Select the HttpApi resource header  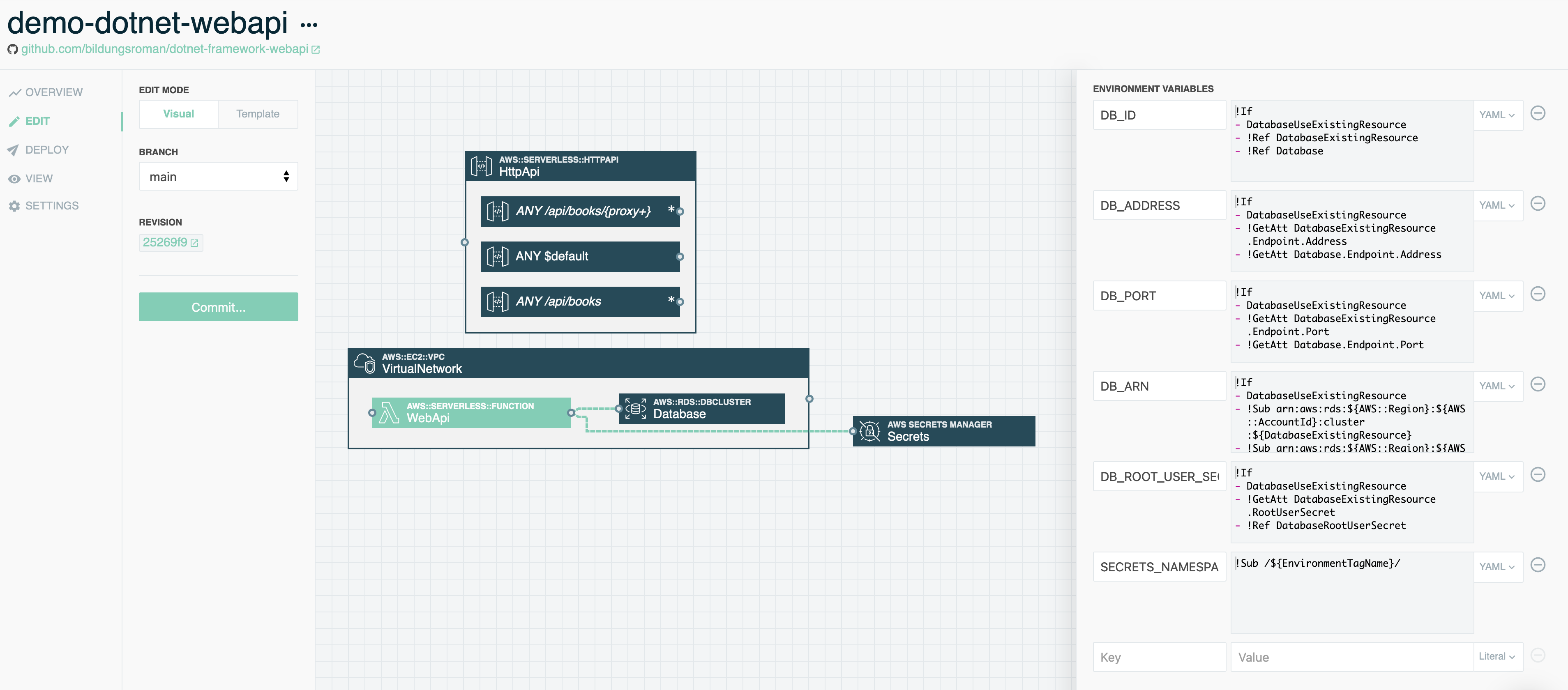click(x=580, y=166)
